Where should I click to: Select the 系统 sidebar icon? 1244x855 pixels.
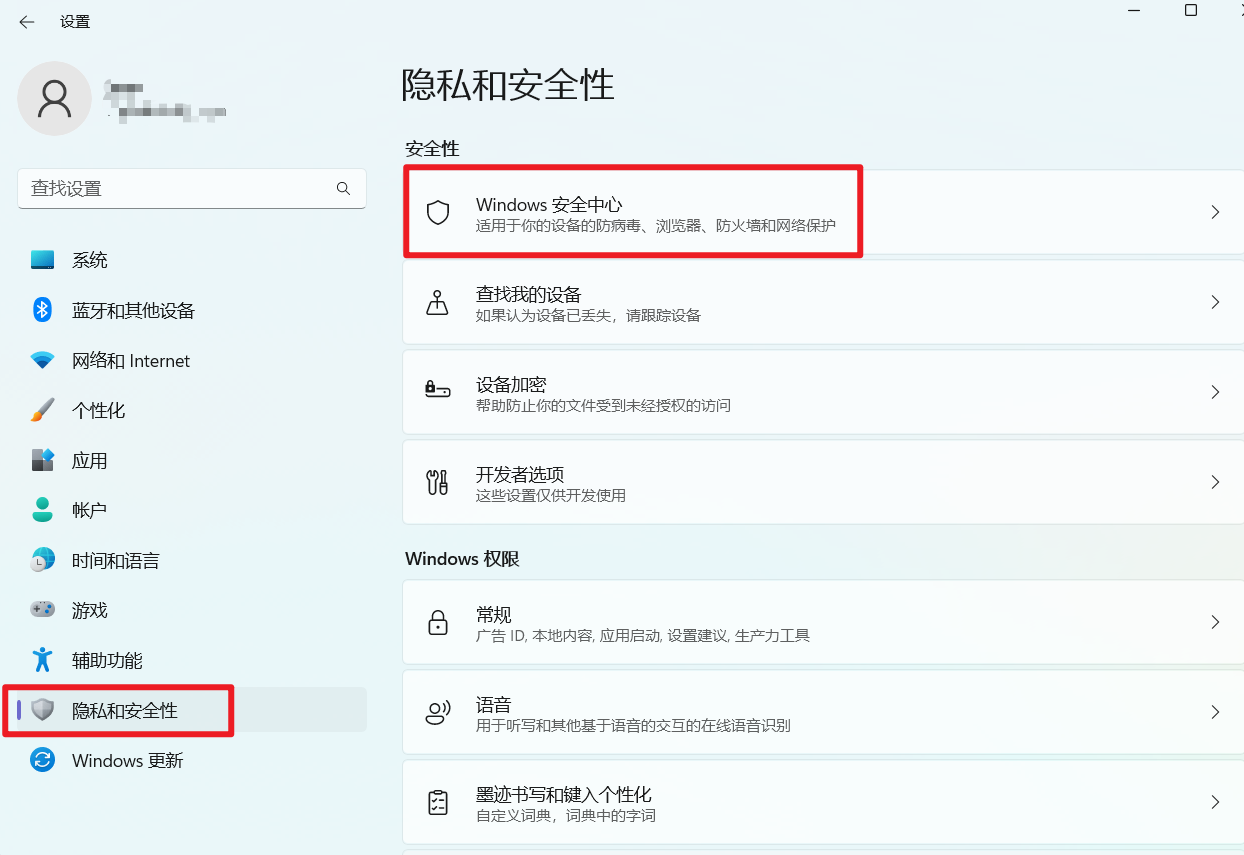(42, 259)
